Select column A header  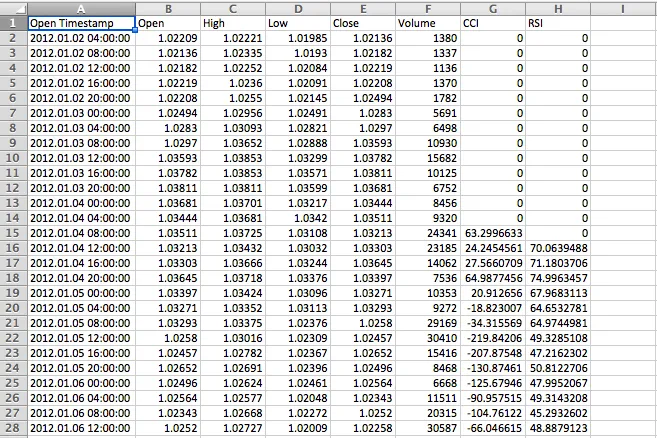pos(81,9)
